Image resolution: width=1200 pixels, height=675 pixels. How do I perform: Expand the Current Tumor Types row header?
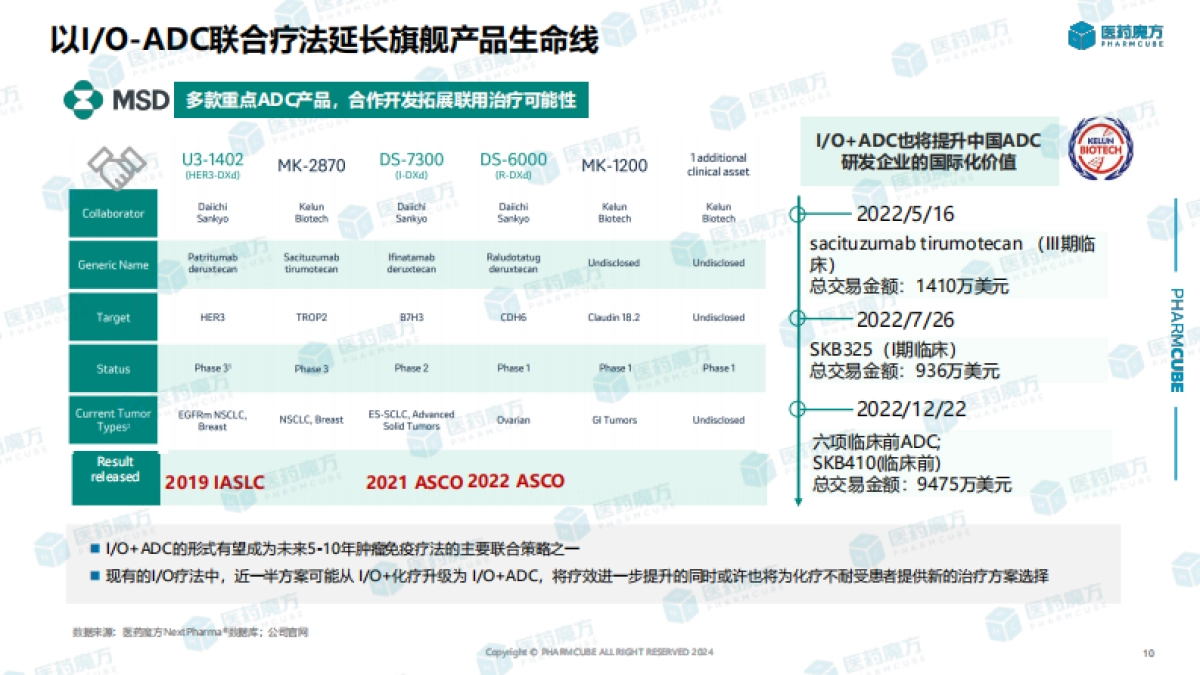click(112, 419)
